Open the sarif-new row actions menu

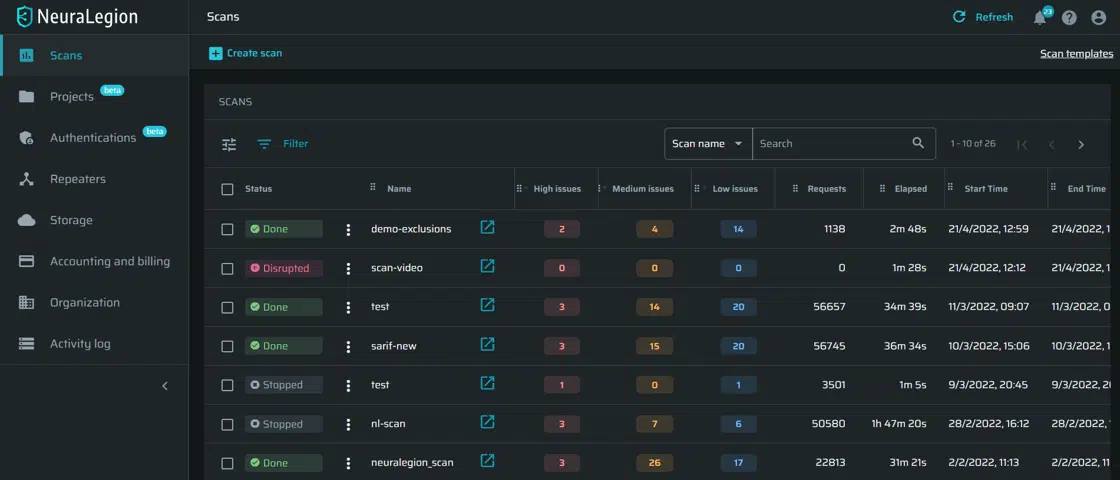coord(349,346)
